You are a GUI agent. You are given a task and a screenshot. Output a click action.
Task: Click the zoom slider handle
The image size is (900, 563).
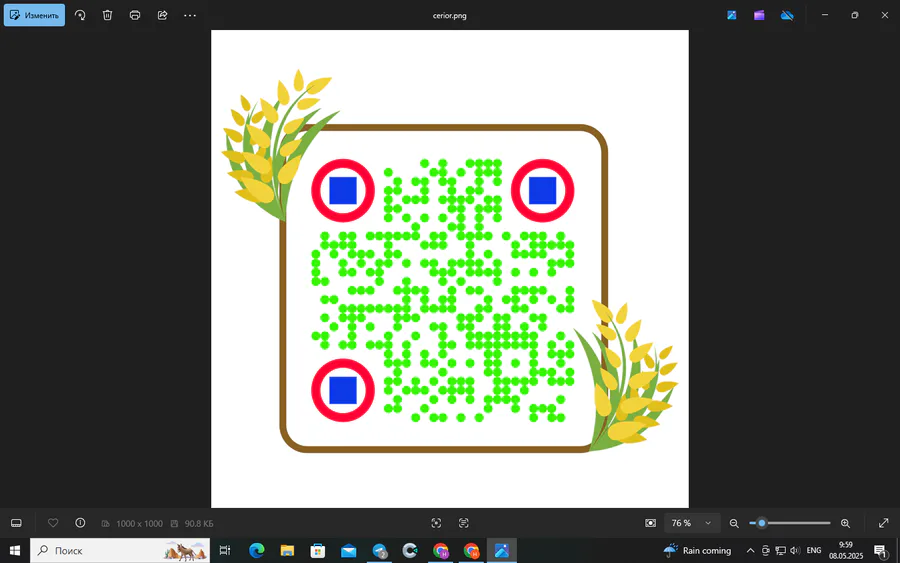point(762,523)
